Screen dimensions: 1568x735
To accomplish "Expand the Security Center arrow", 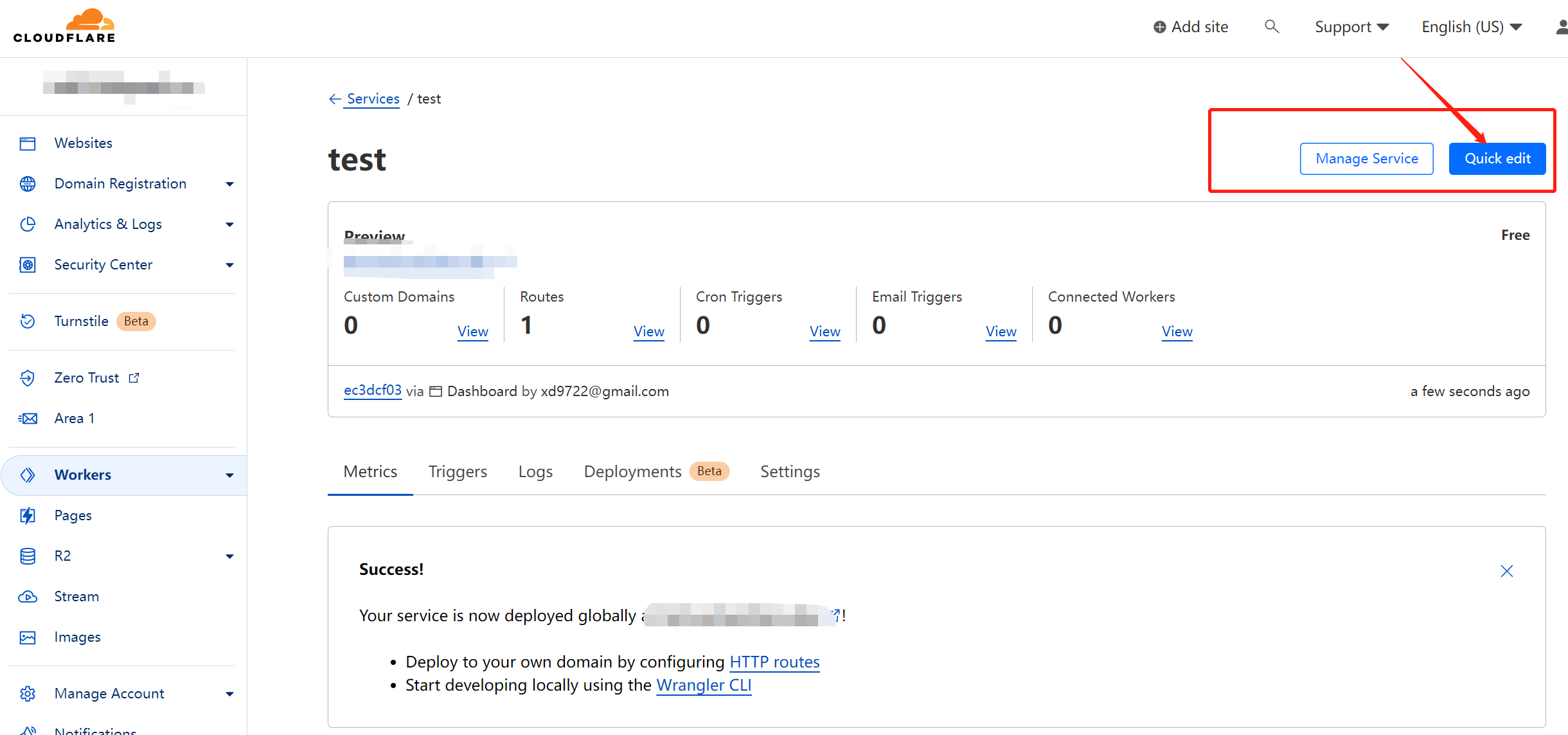I will click(x=229, y=266).
